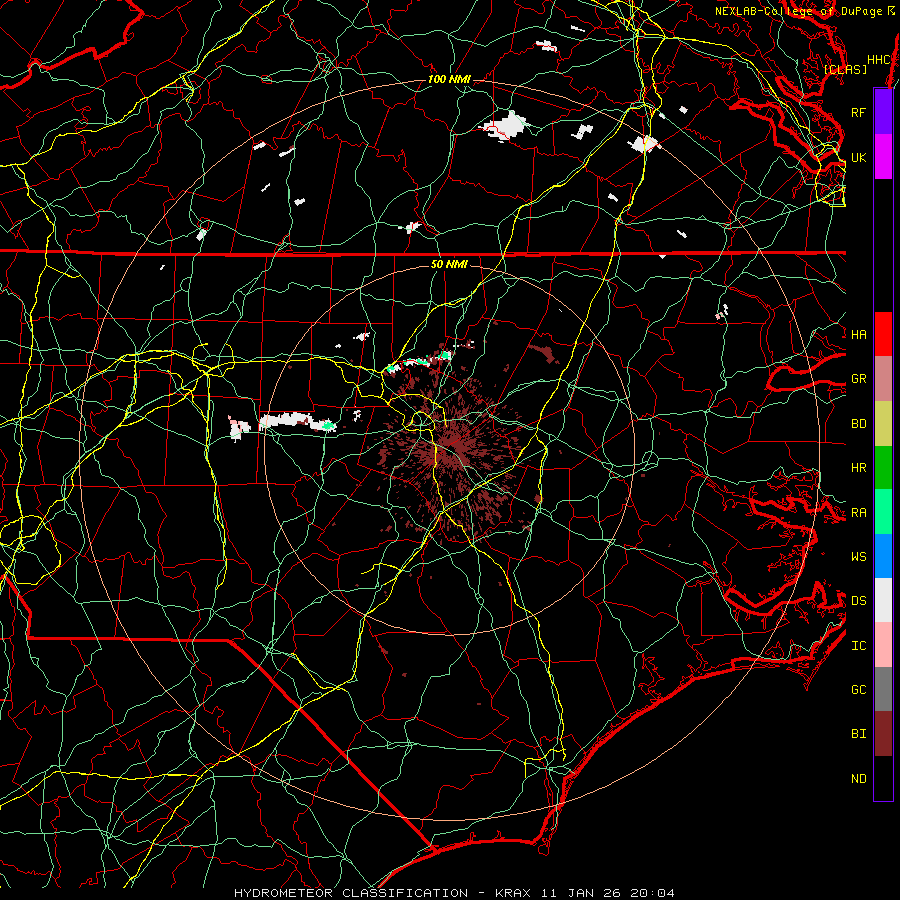Click the HR legend label
Viewport: 900px width, 900px height.
tap(859, 468)
